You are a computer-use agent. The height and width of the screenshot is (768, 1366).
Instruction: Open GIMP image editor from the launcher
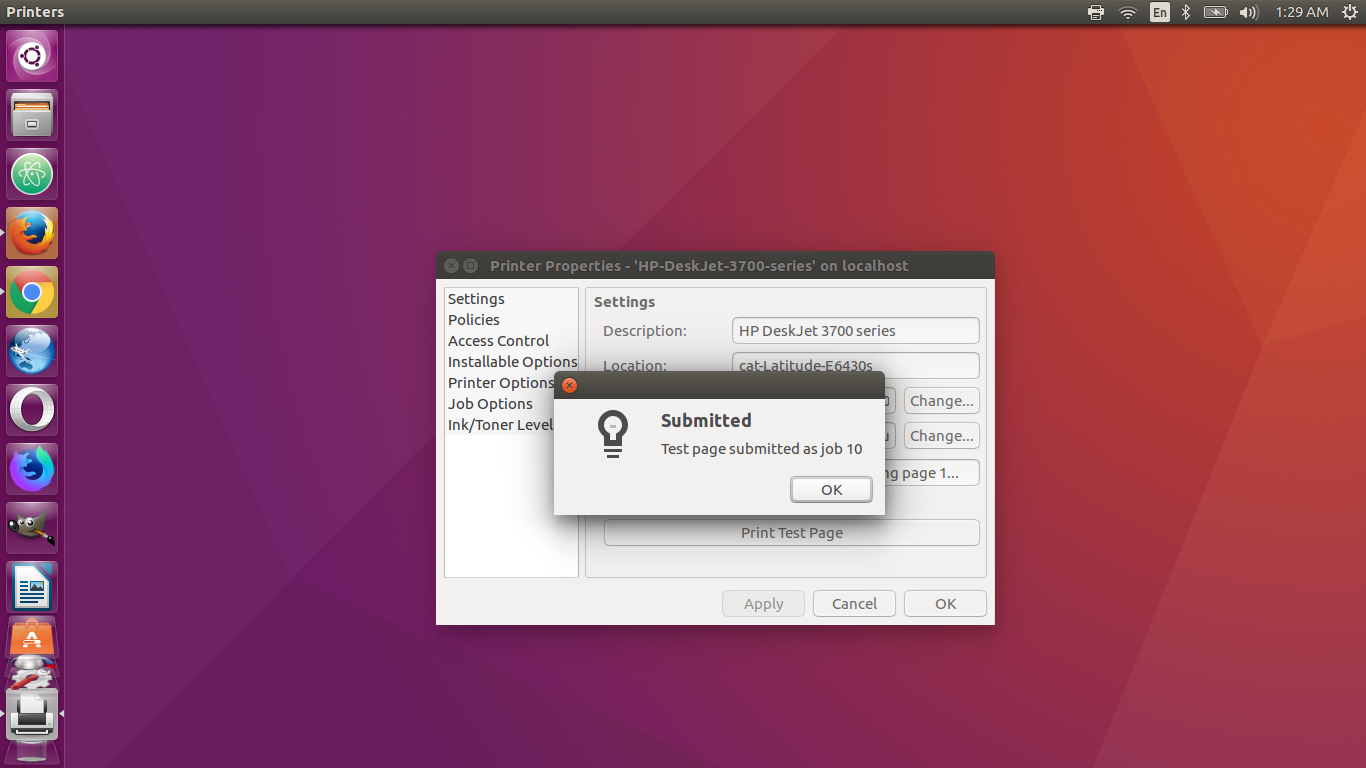pos(32,528)
